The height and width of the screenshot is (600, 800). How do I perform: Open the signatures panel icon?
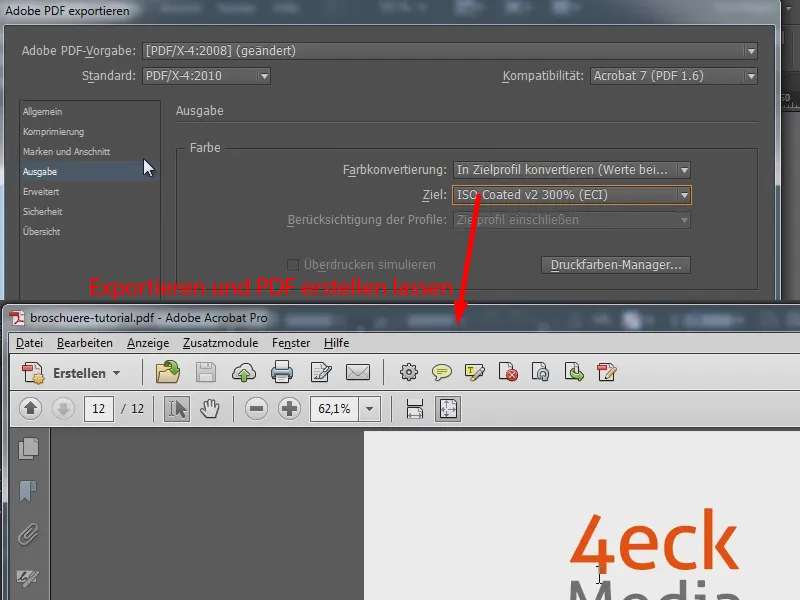28,578
